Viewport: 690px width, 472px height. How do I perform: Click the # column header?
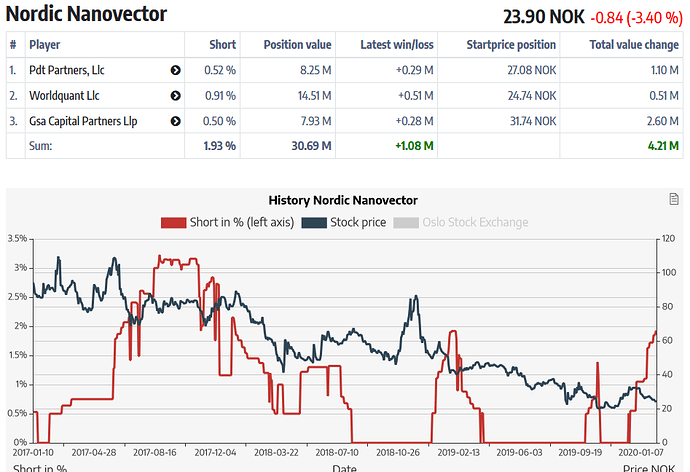pyautogui.click(x=13, y=45)
